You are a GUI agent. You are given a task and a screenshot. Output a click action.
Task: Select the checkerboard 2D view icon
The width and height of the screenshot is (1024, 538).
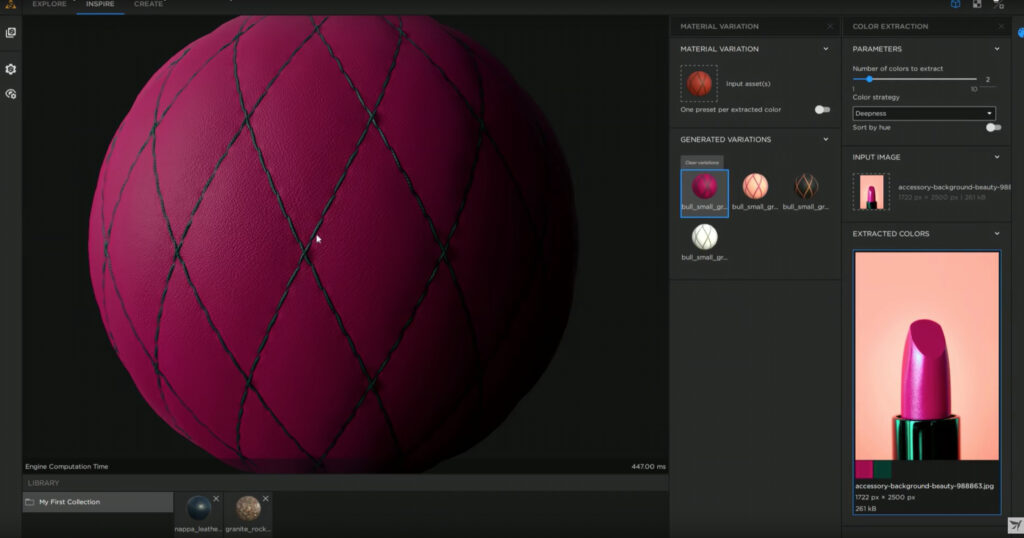(x=977, y=4)
